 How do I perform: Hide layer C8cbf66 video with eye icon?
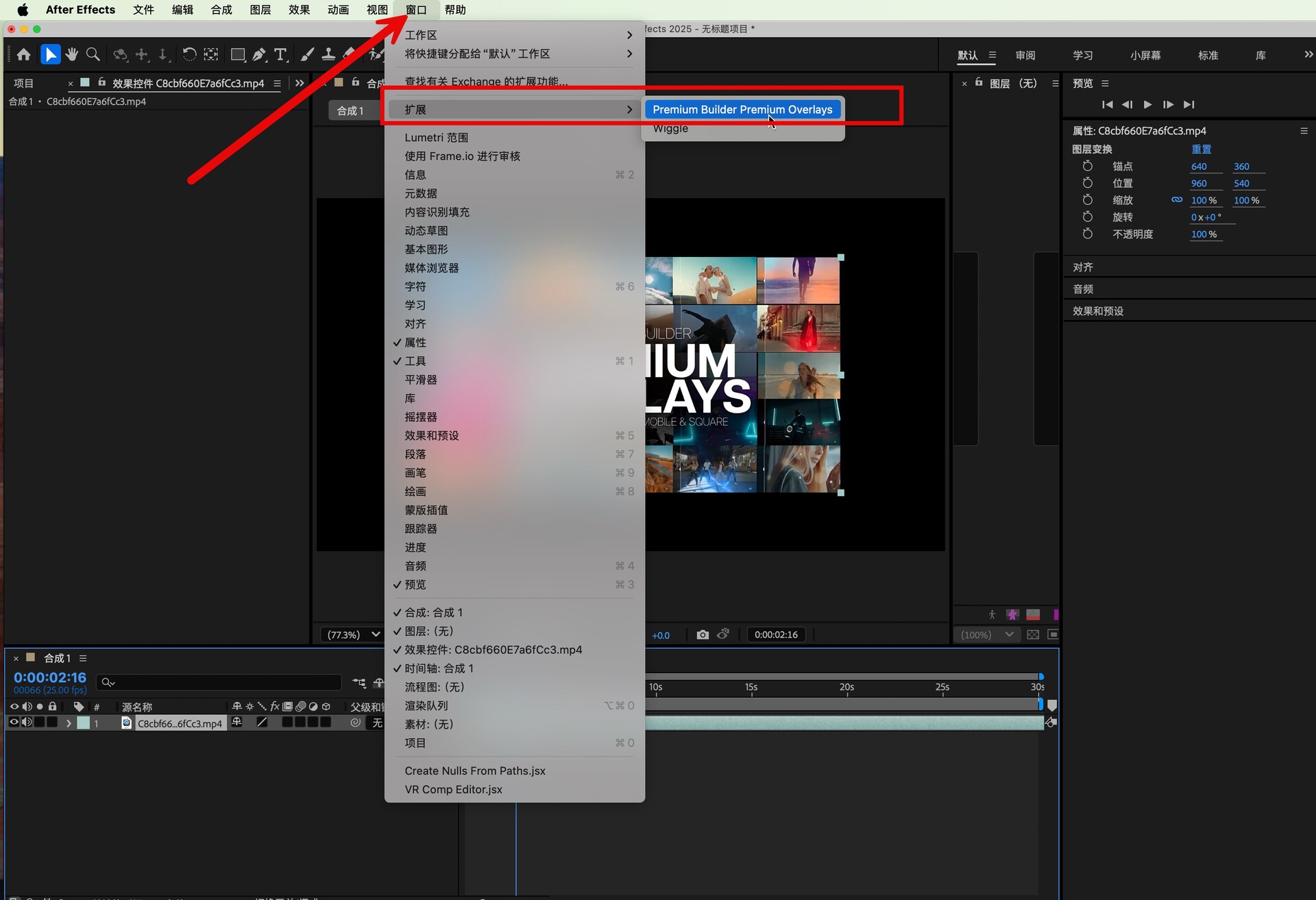(x=14, y=722)
